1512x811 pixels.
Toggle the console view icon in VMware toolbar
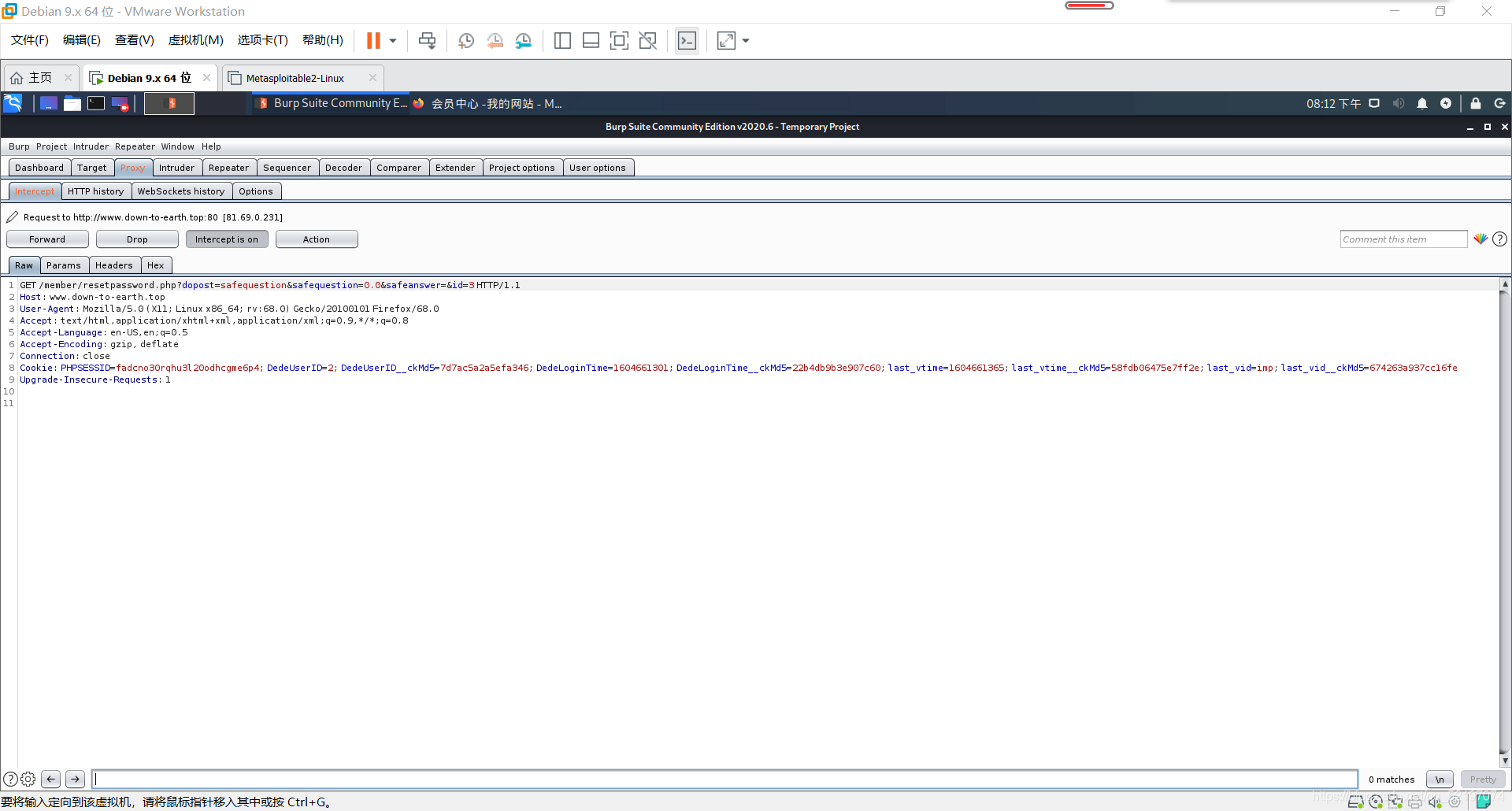(x=687, y=41)
